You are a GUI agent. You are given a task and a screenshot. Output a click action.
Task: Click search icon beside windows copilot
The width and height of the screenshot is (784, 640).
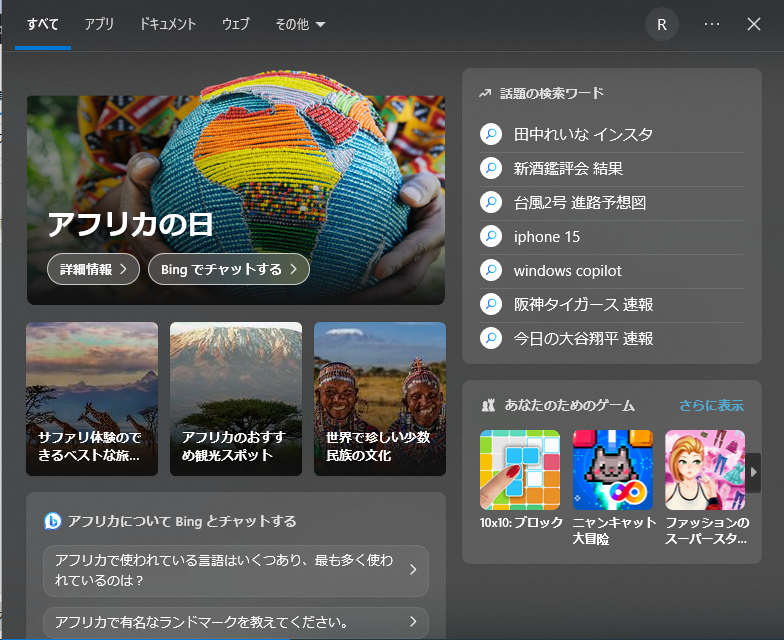coord(491,270)
